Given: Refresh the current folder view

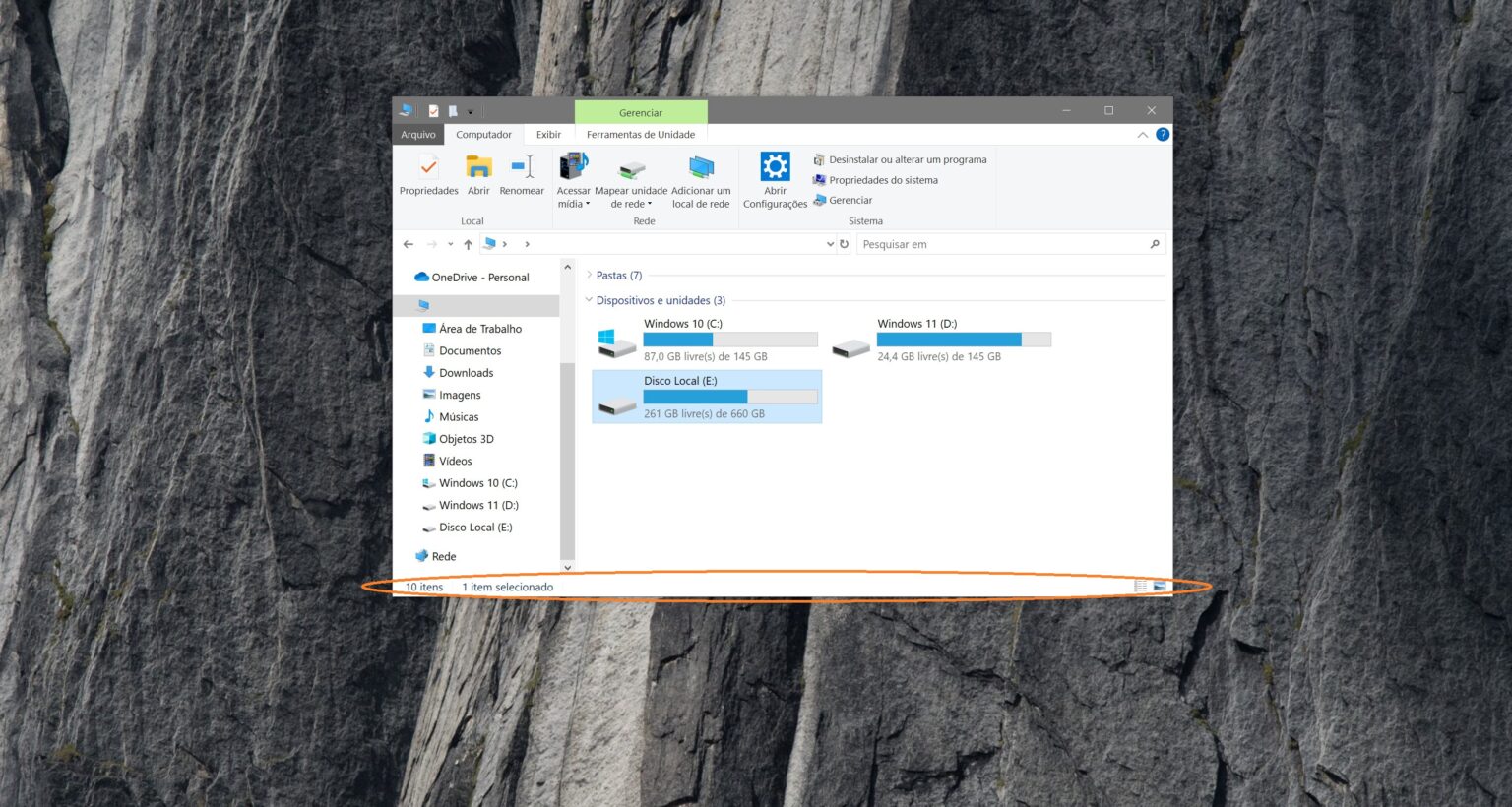Looking at the screenshot, I should [x=845, y=244].
